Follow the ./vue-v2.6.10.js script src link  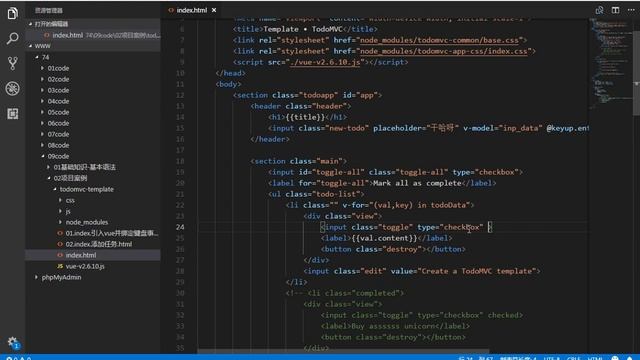point(325,62)
